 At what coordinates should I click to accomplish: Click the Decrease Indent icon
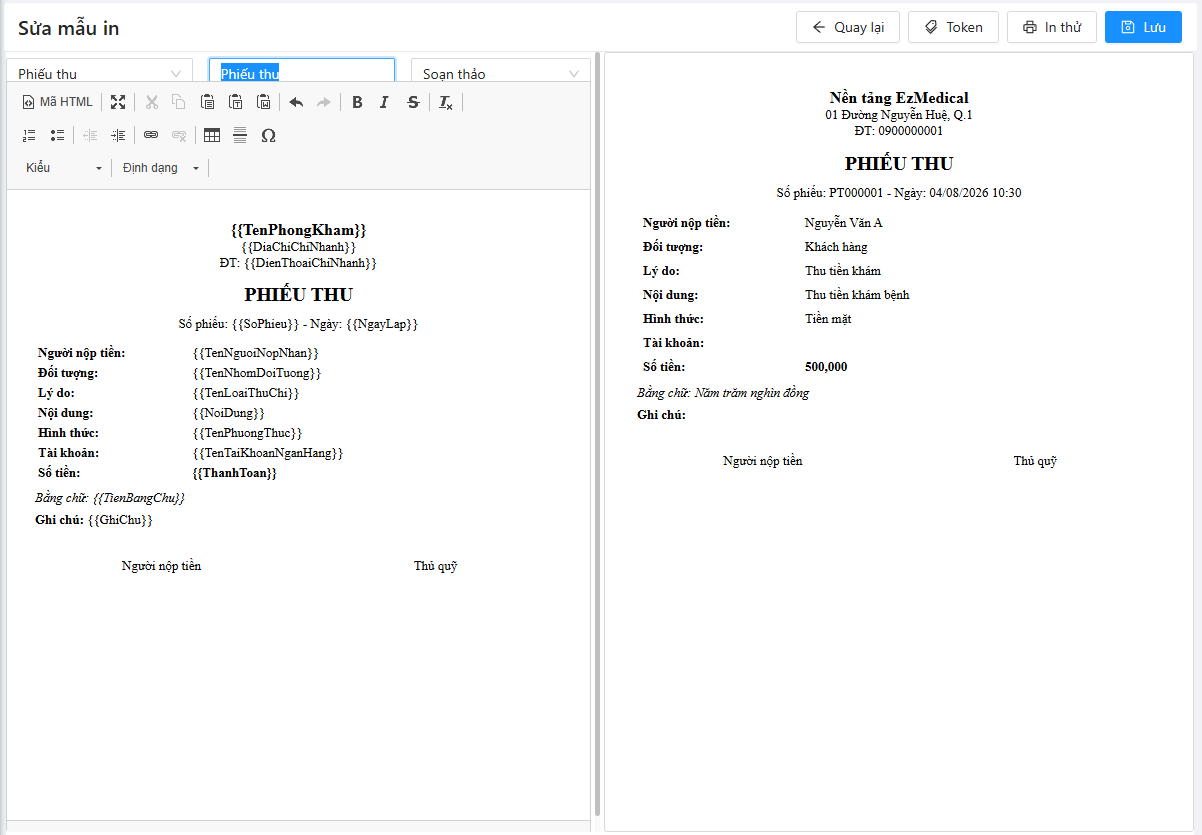point(90,135)
